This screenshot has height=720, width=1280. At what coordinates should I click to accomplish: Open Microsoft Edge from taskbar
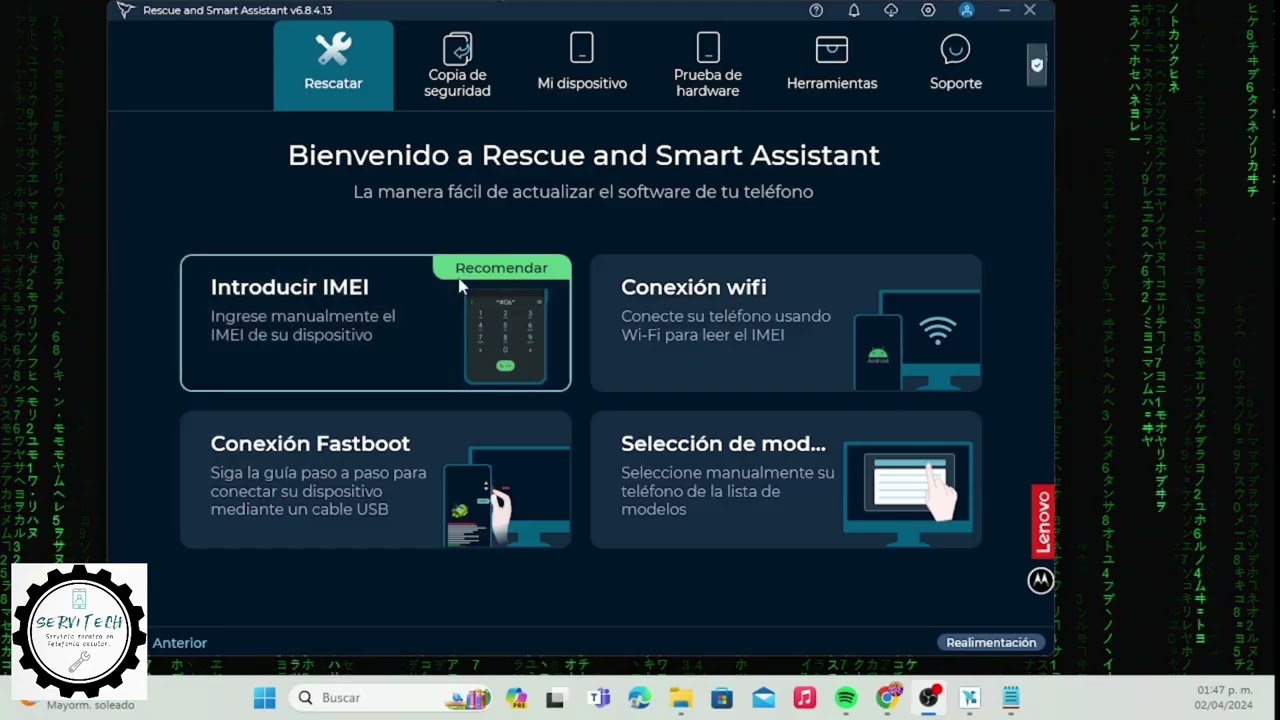[640, 698]
